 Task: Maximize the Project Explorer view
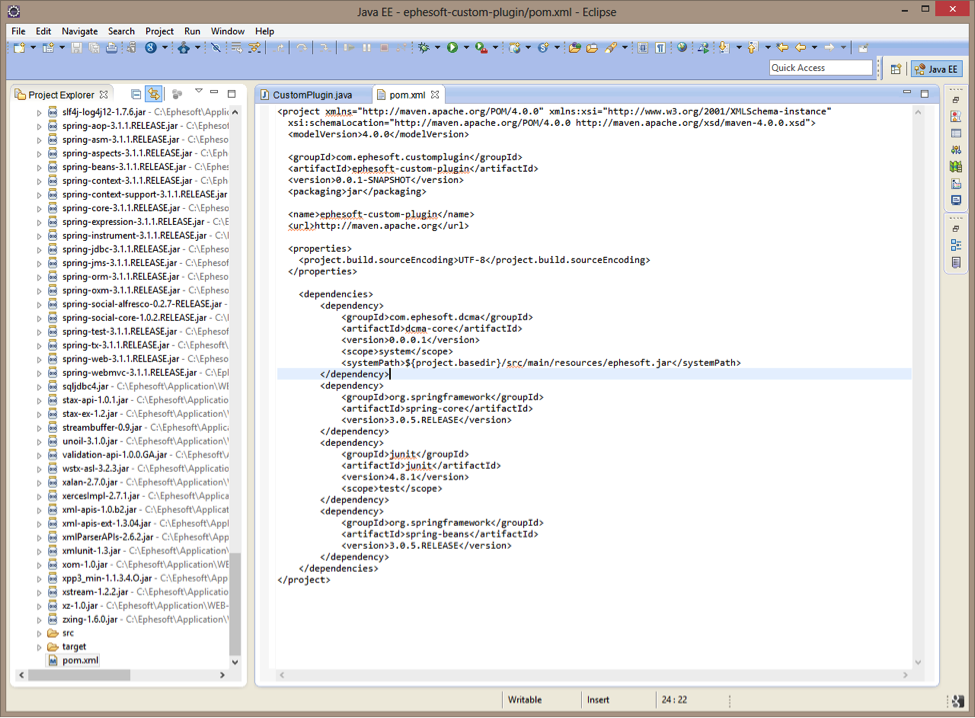point(232,94)
